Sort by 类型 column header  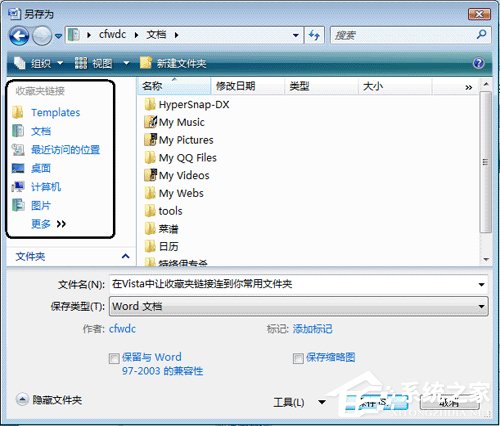coord(321,86)
